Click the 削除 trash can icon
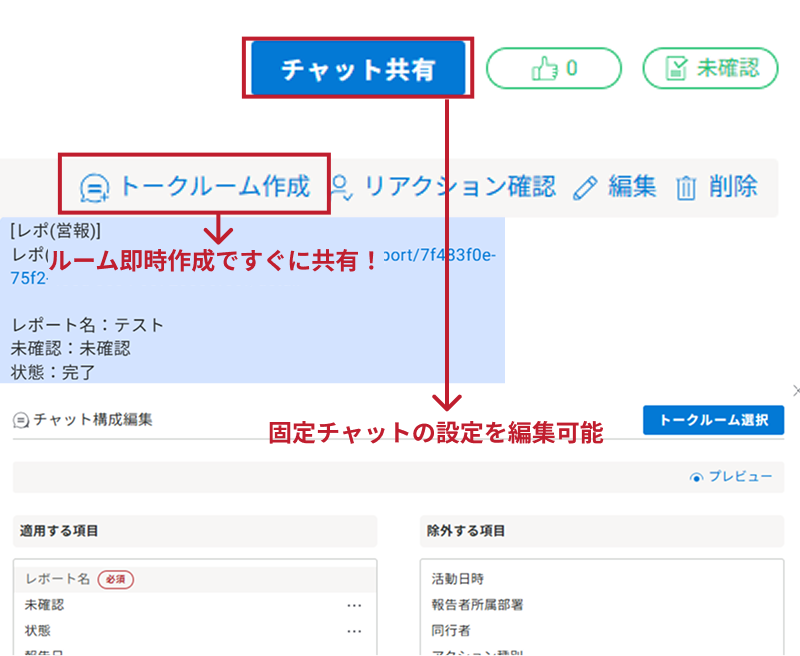This screenshot has height=656, width=800. pyautogui.click(x=686, y=188)
